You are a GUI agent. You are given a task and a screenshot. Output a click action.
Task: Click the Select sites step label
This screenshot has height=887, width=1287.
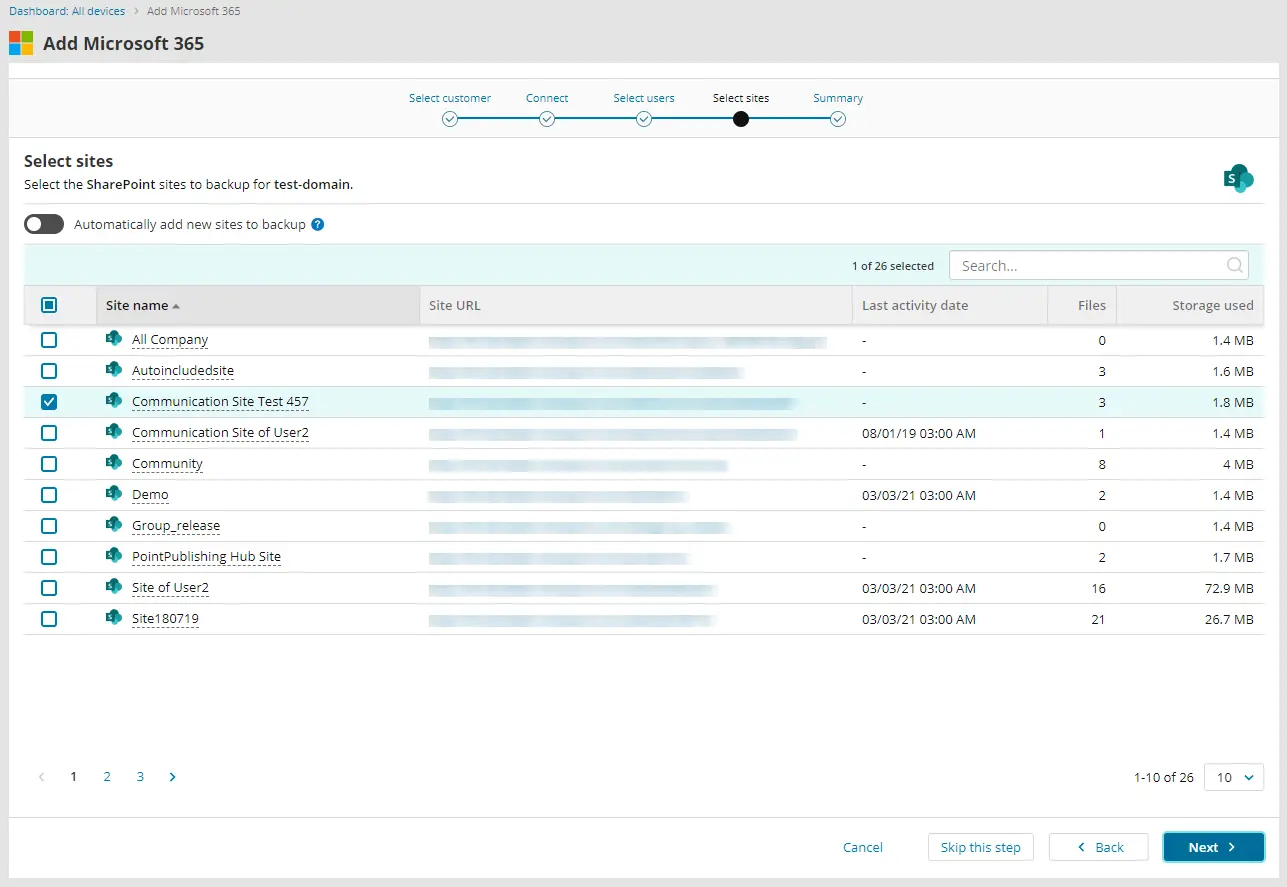point(741,98)
